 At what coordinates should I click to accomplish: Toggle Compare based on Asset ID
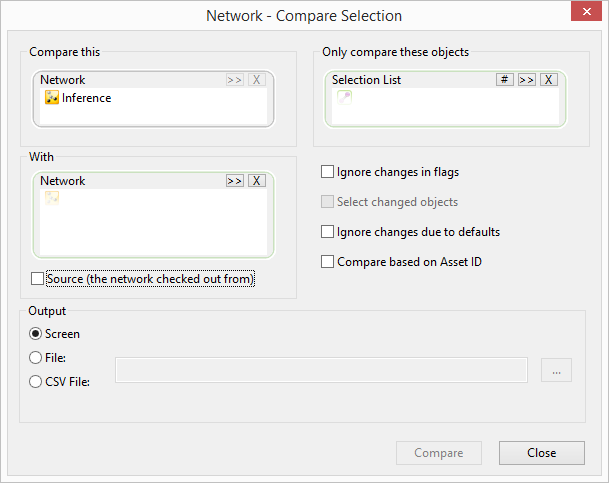tap(328, 262)
